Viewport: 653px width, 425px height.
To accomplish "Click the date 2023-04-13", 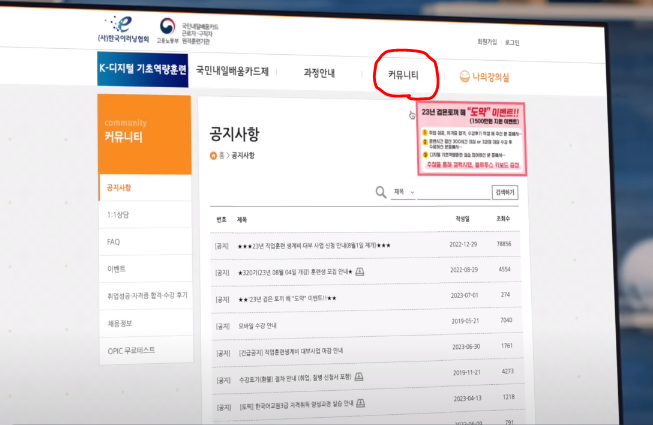I will tap(467, 398).
